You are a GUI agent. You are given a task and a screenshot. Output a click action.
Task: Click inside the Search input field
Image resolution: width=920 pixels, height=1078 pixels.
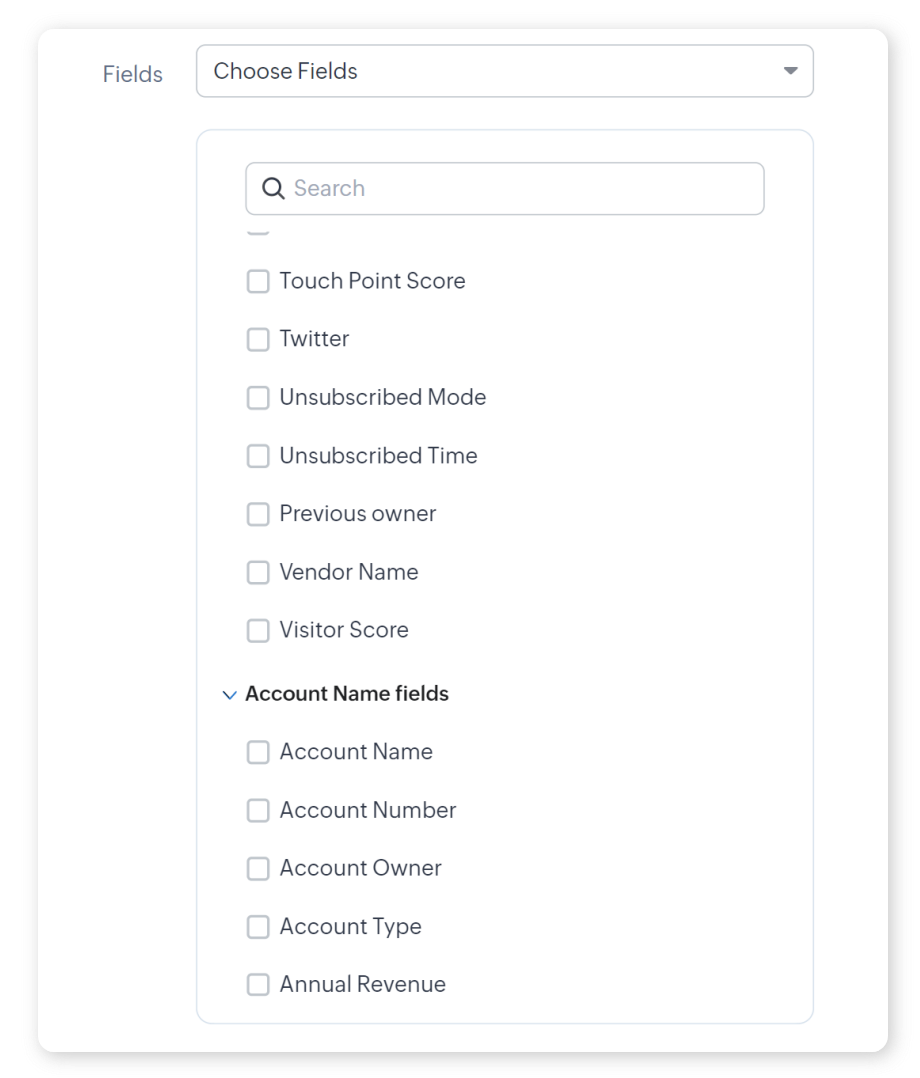pos(520,188)
